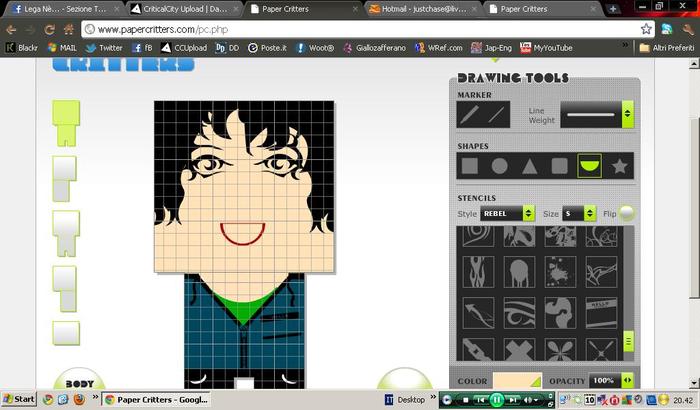Bookmark this page with the star
Image resolution: width=700 pixels, height=410 pixels.
(646, 29)
